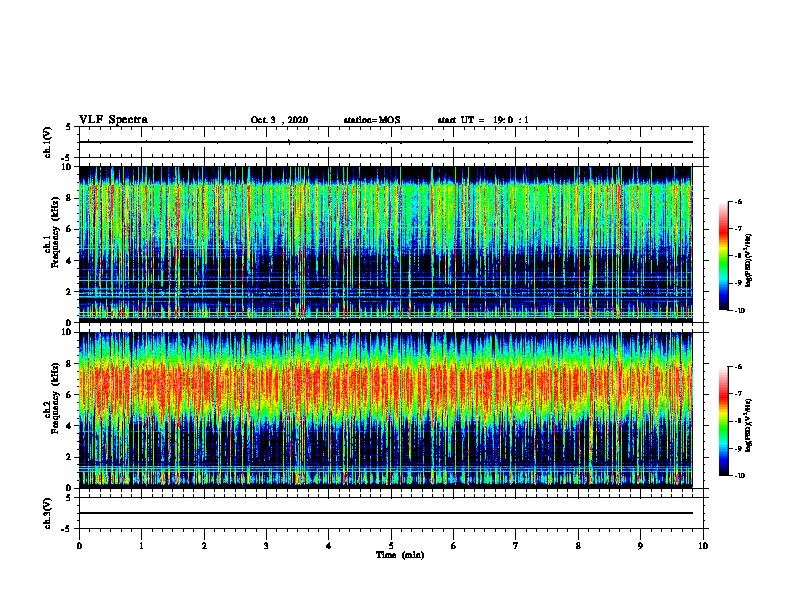Screen dimensions: 792x612
Task: Click the ch.2 spectrogram panel
Action: tap(385, 410)
